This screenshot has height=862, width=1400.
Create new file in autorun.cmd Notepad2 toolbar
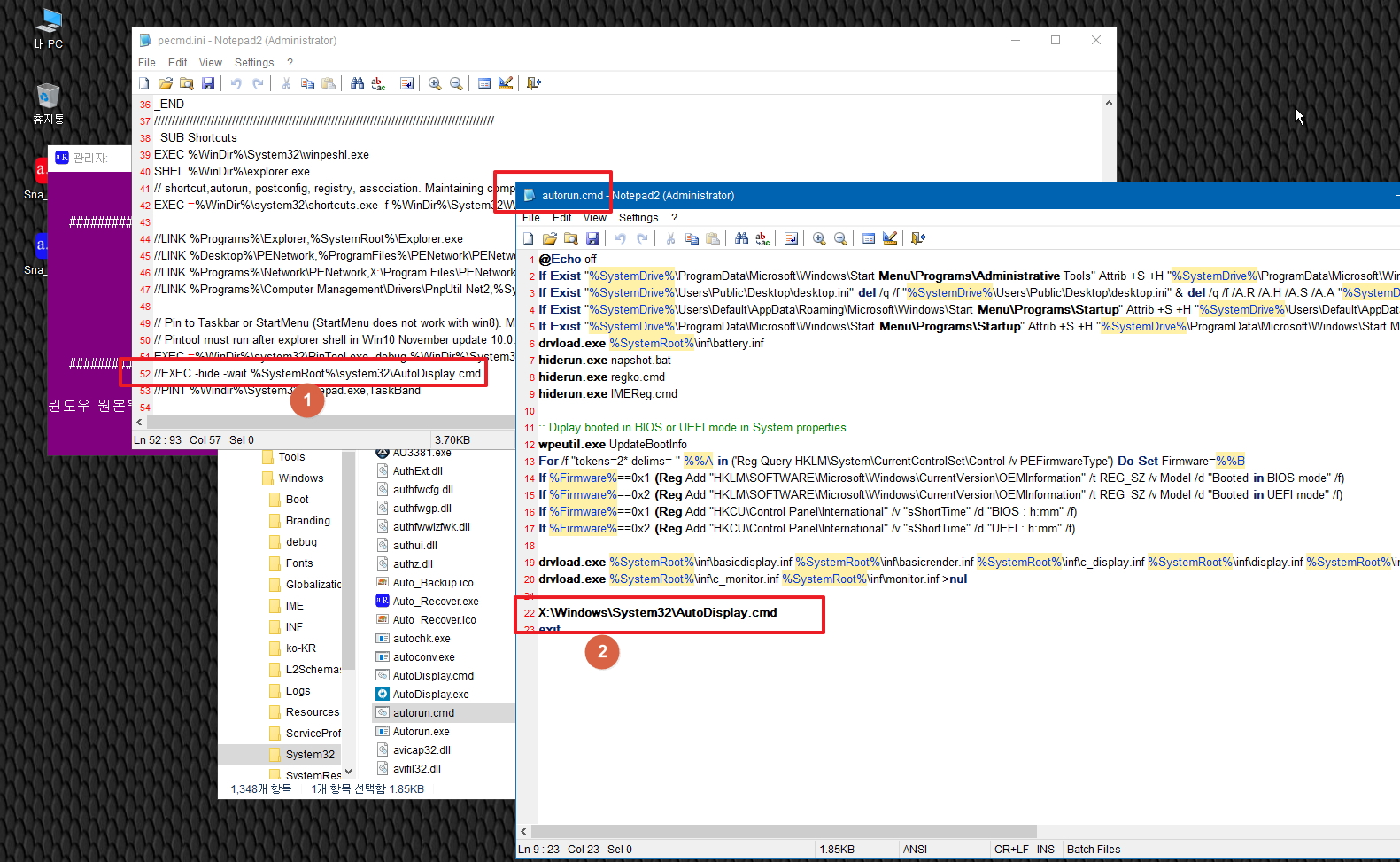coord(529,238)
